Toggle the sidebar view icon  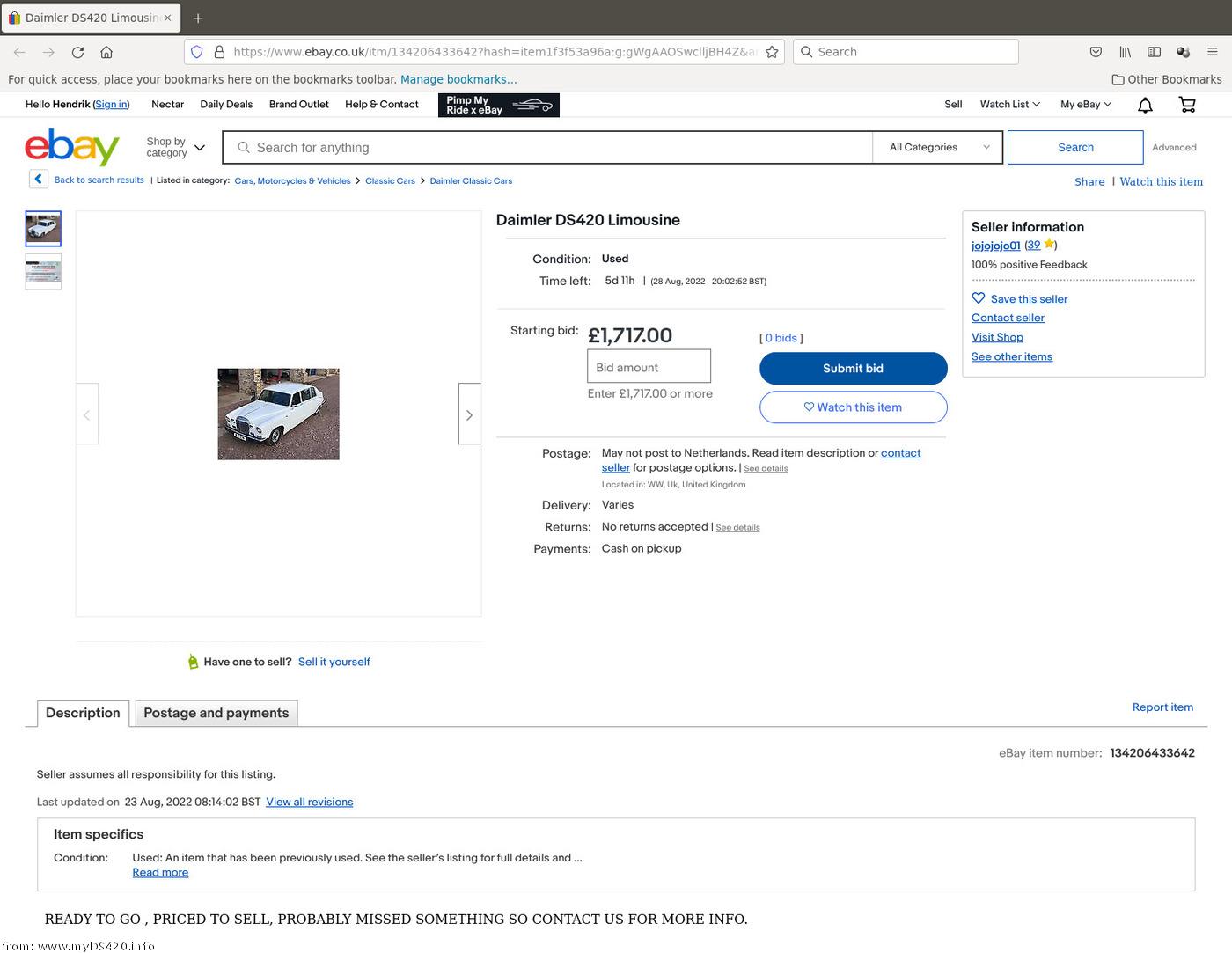click(1154, 52)
